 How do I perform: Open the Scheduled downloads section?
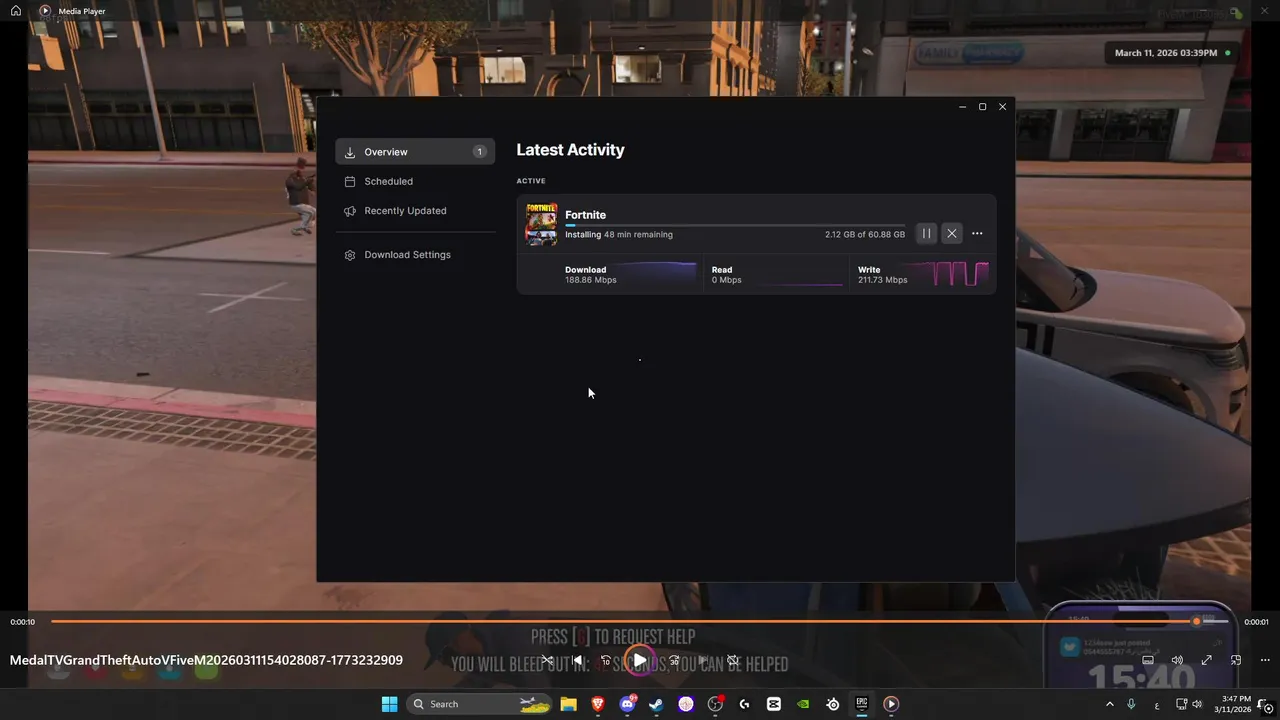tap(415, 181)
